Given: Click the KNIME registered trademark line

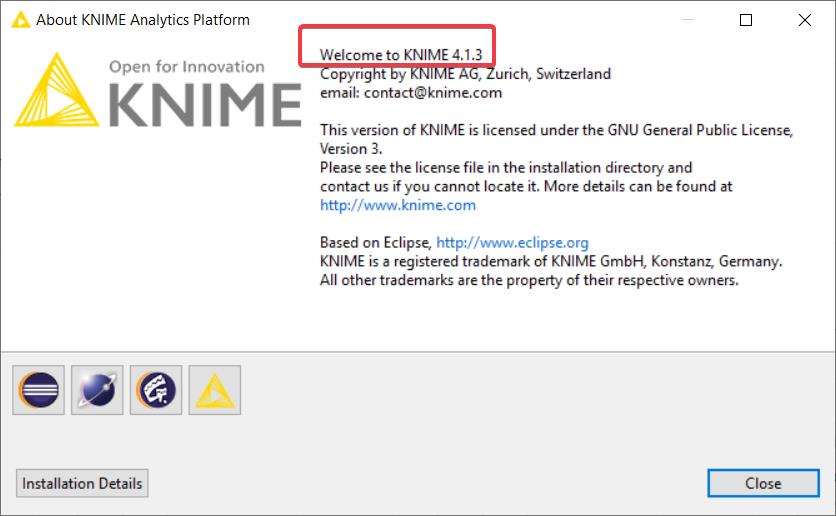Looking at the screenshot, I should (x=551, y=261).
